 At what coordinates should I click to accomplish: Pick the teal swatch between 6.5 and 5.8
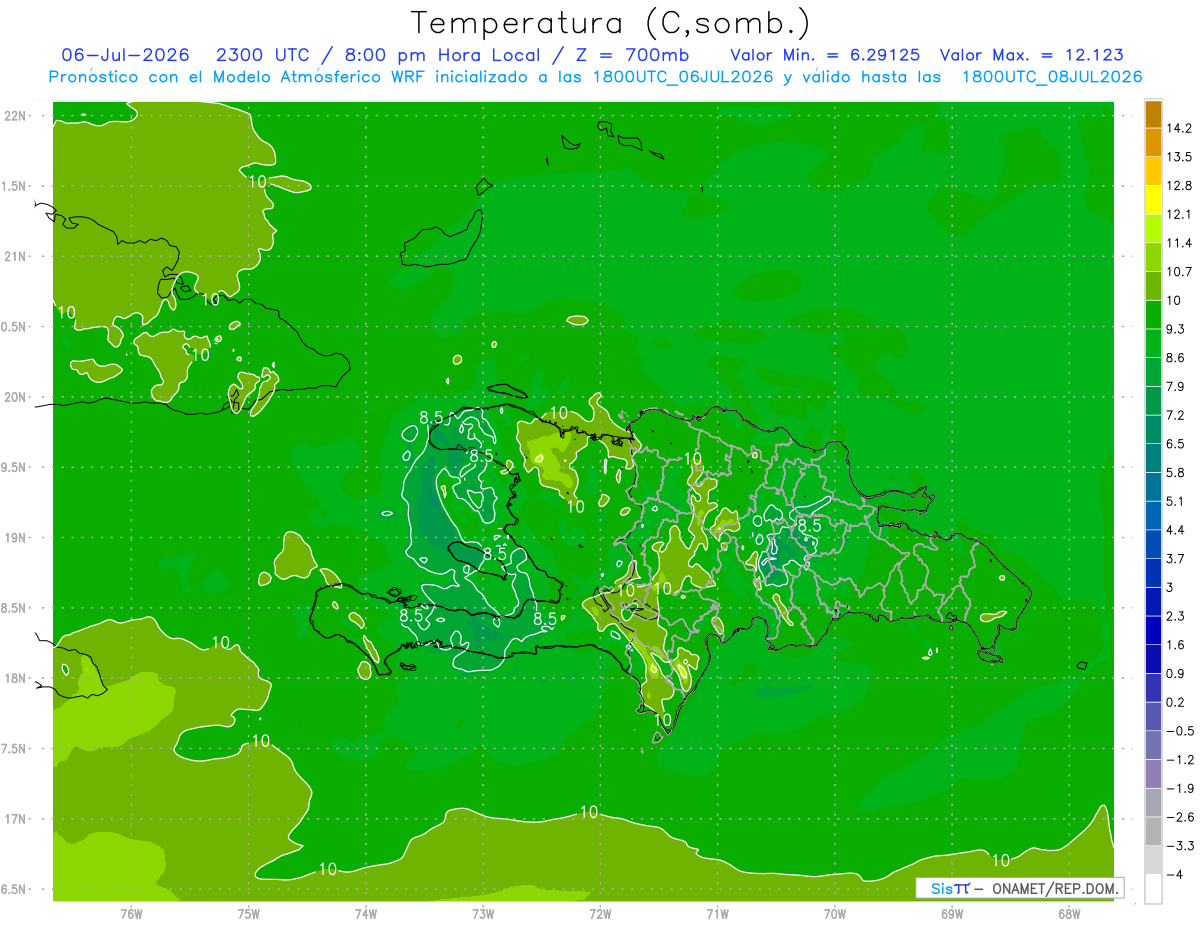coord(1153,458)
